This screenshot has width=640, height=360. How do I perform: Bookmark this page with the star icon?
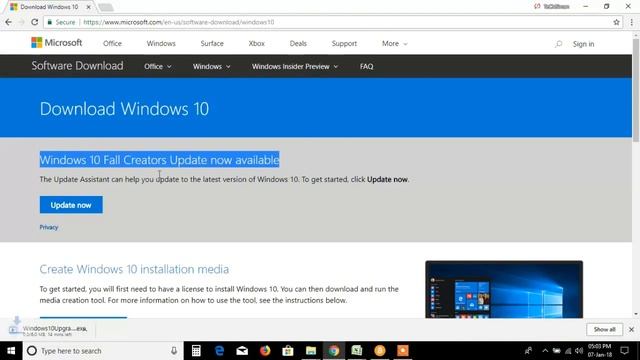[616, 22]
